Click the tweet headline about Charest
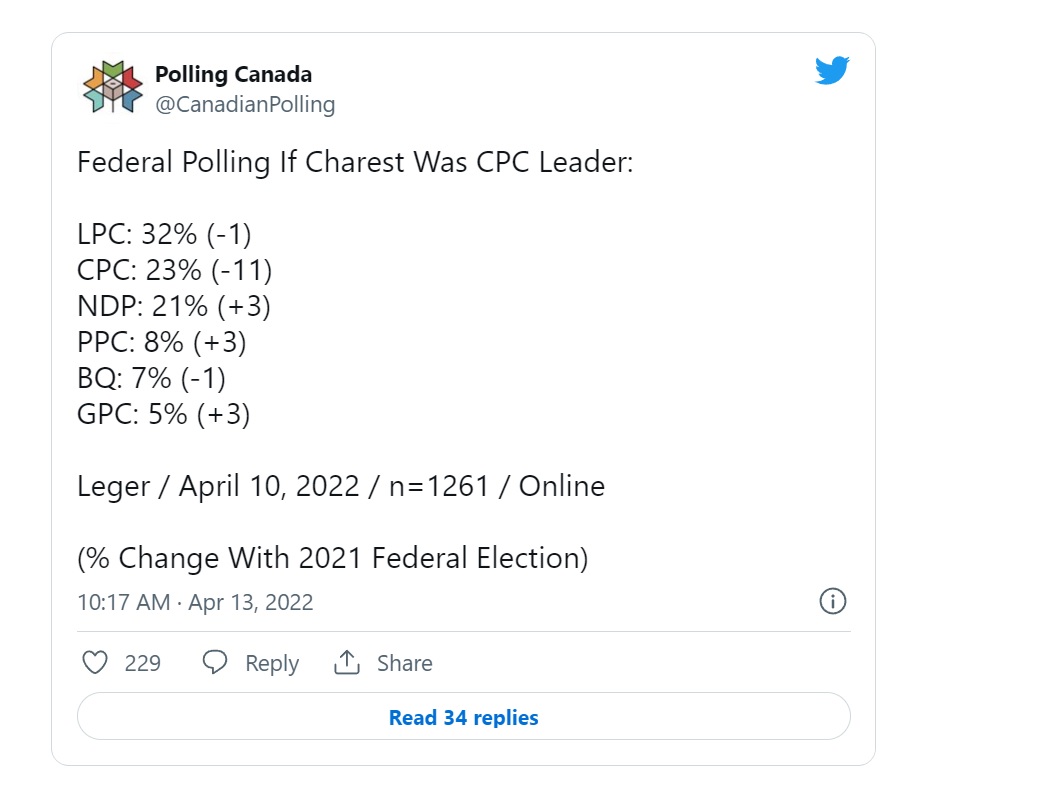This screenshot has width=1050, height=787. click(x=355, y=163)
